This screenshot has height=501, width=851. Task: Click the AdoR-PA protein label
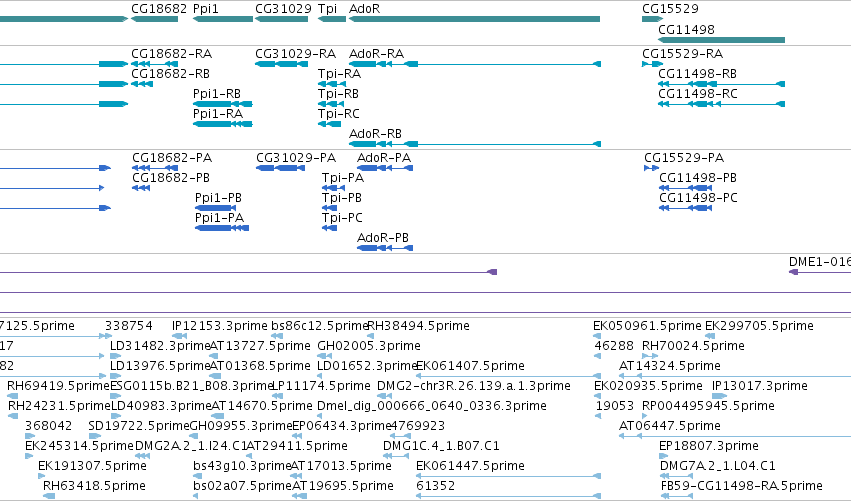point(384,158)
